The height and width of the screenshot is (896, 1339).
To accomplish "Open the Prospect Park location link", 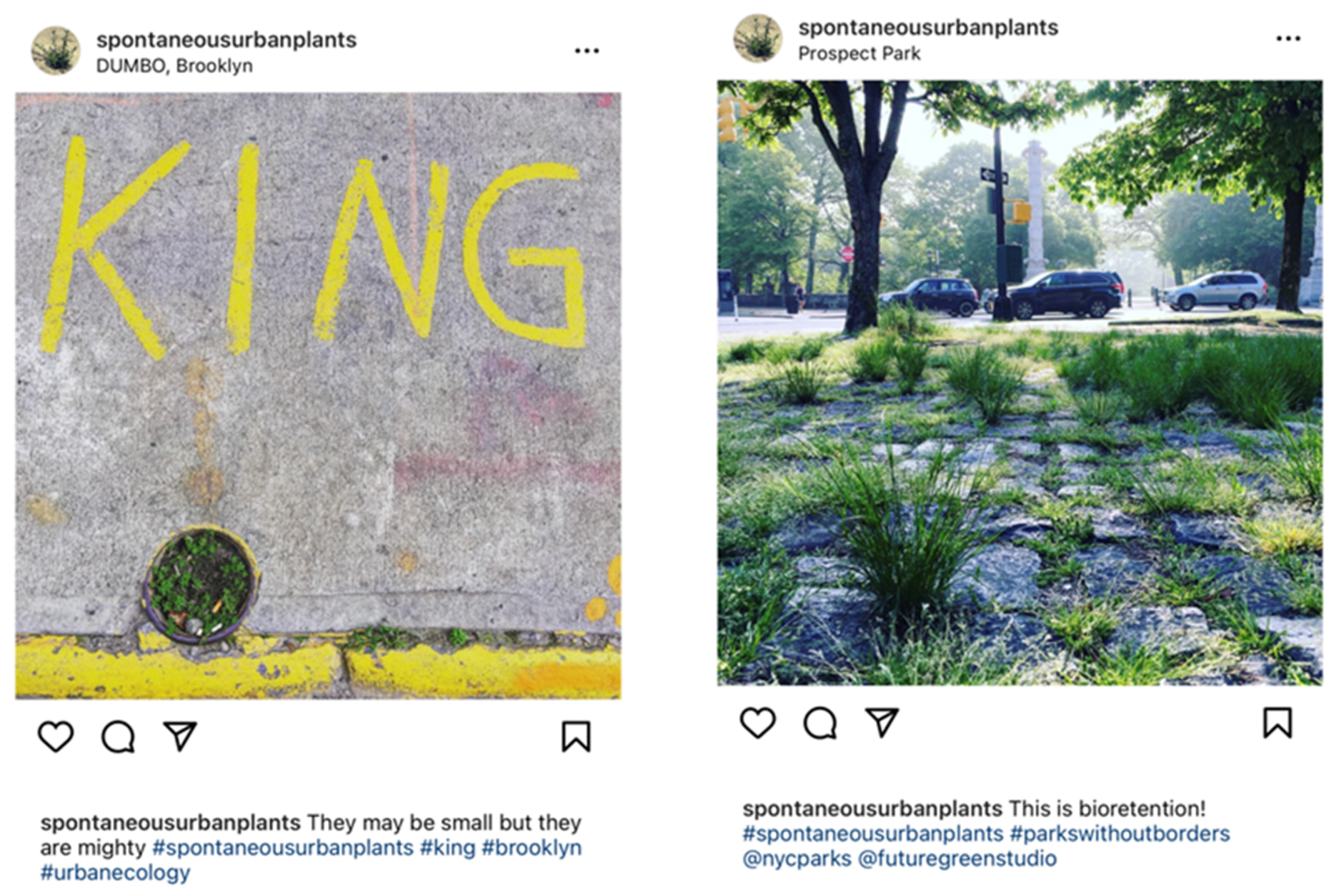I will click(x=859, y=54).
